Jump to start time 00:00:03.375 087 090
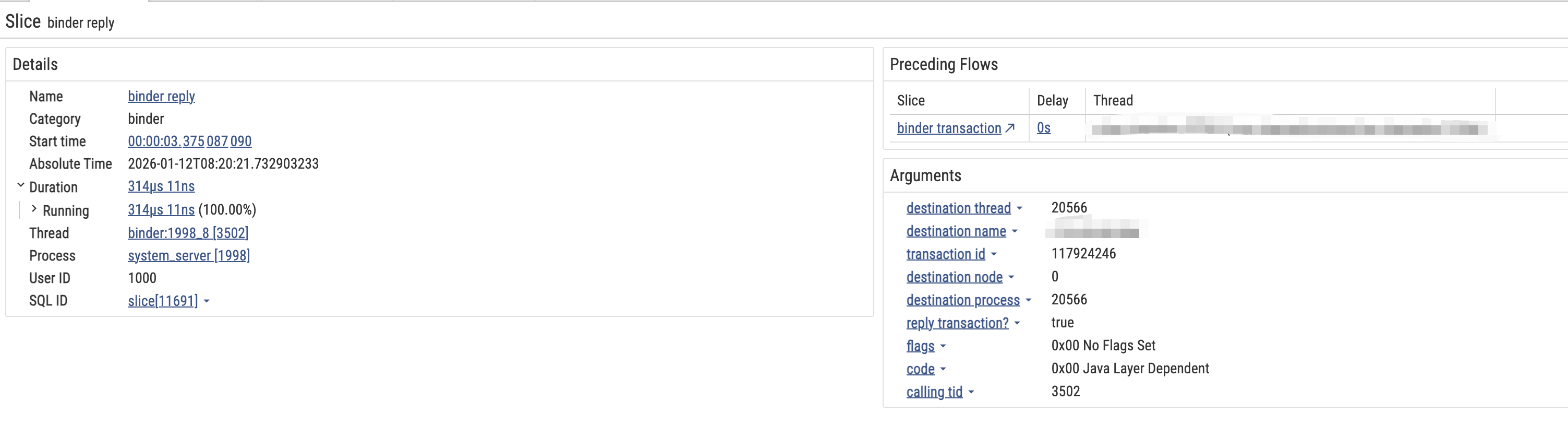 [x=189, y=141]
